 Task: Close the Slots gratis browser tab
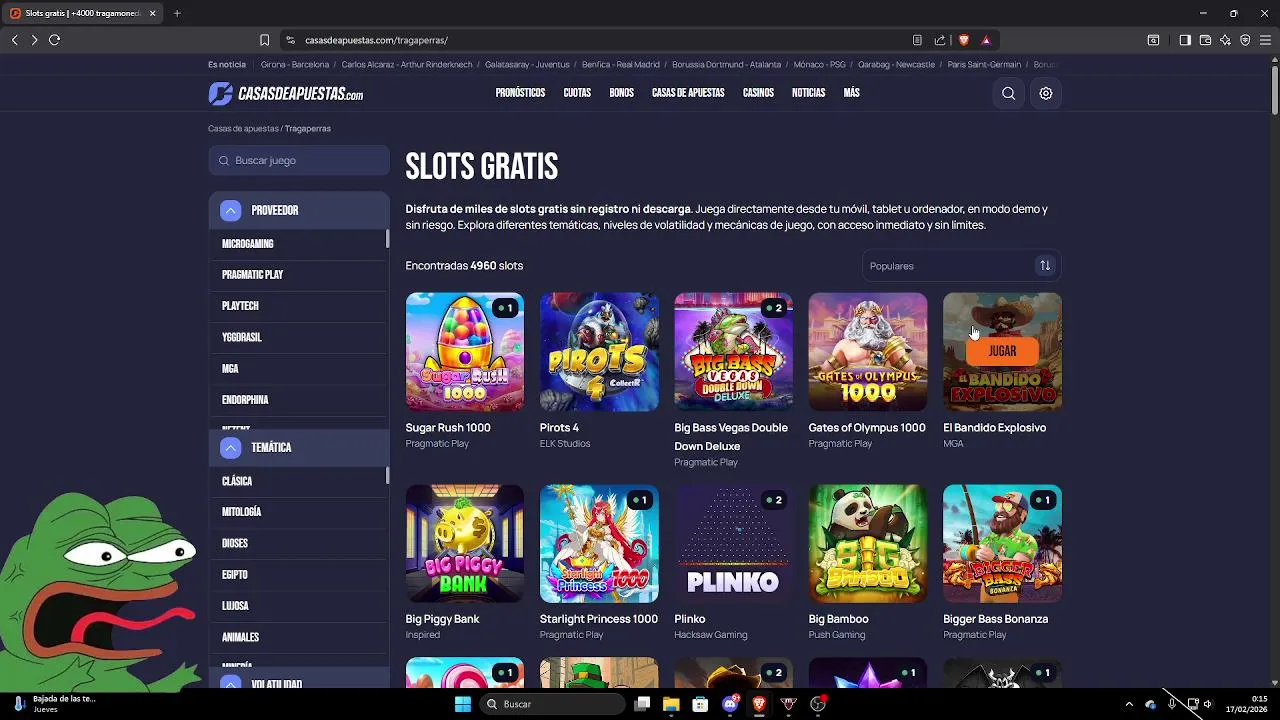click(x=153, y=13)
